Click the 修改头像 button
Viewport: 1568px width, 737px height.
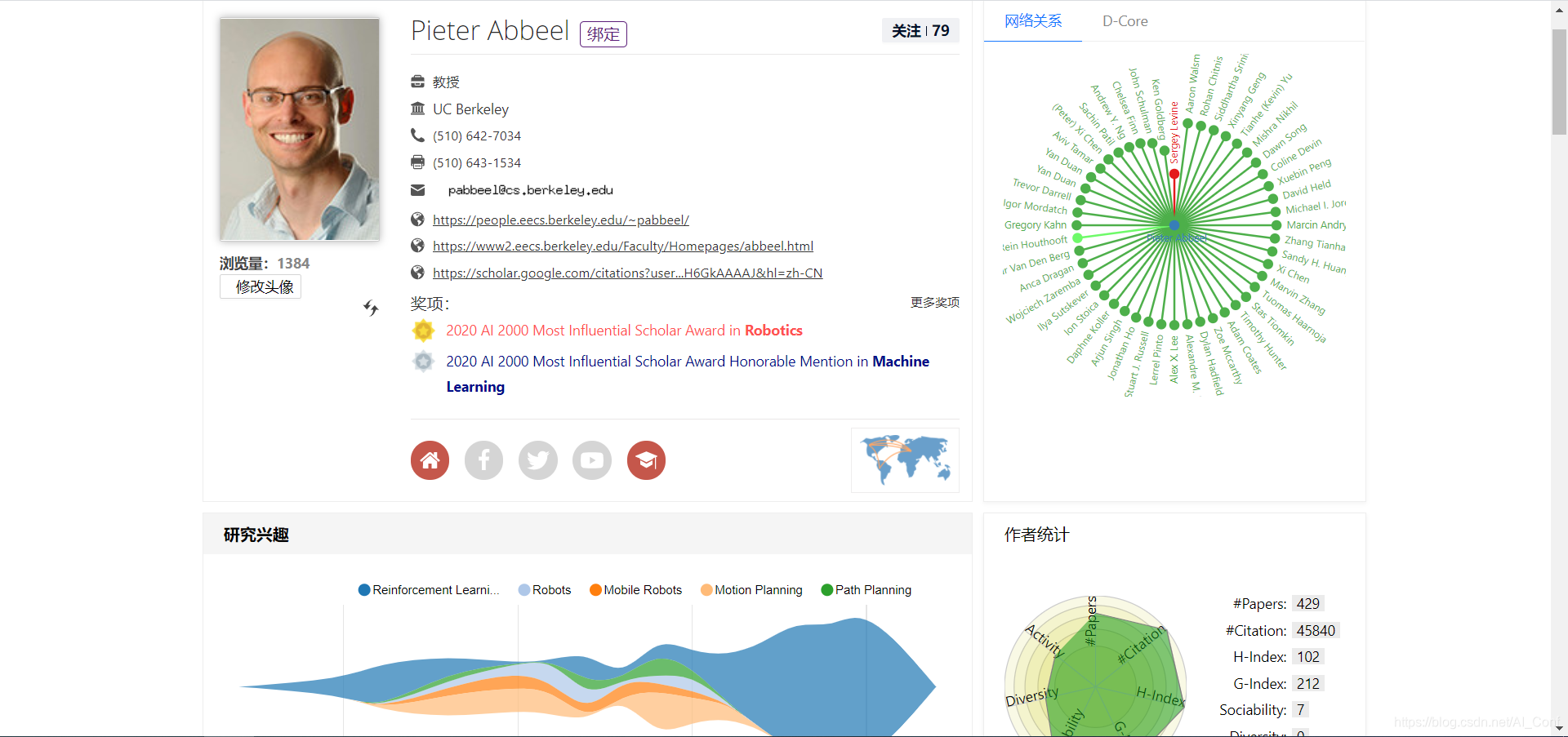pyautogui.click(x=261, y=286)
